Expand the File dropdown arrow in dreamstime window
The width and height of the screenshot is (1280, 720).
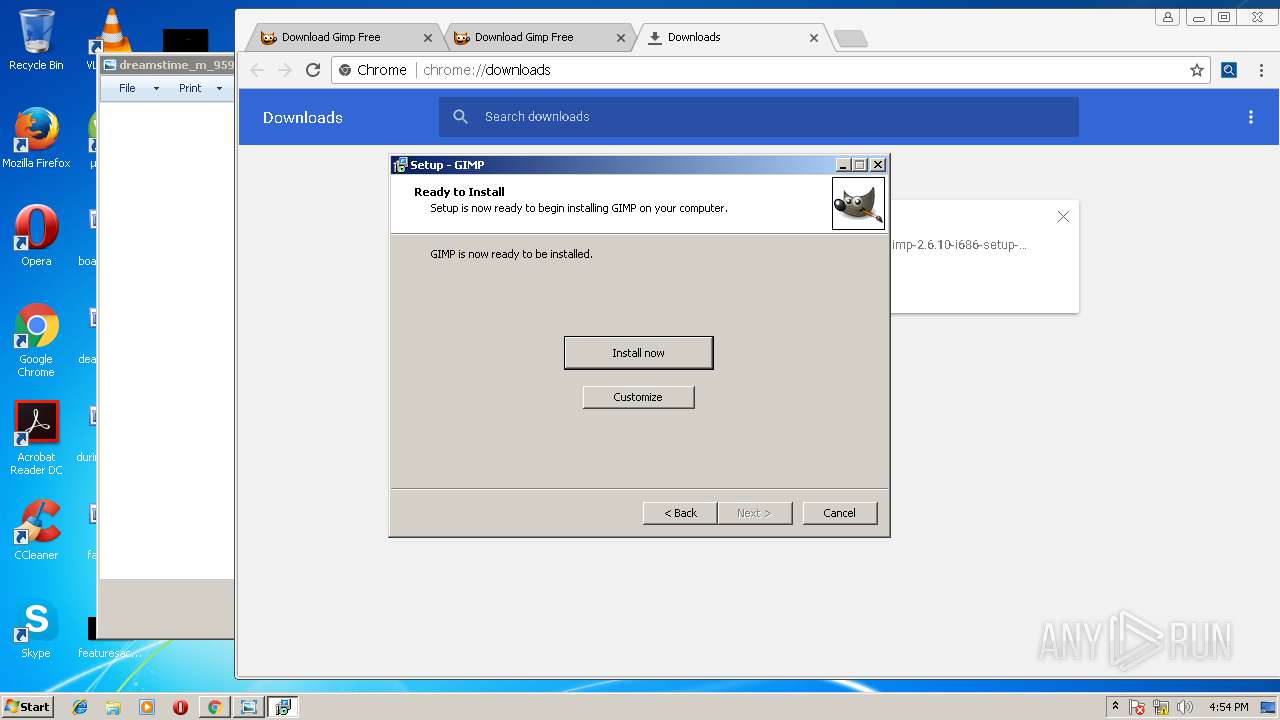click(156, 88)
